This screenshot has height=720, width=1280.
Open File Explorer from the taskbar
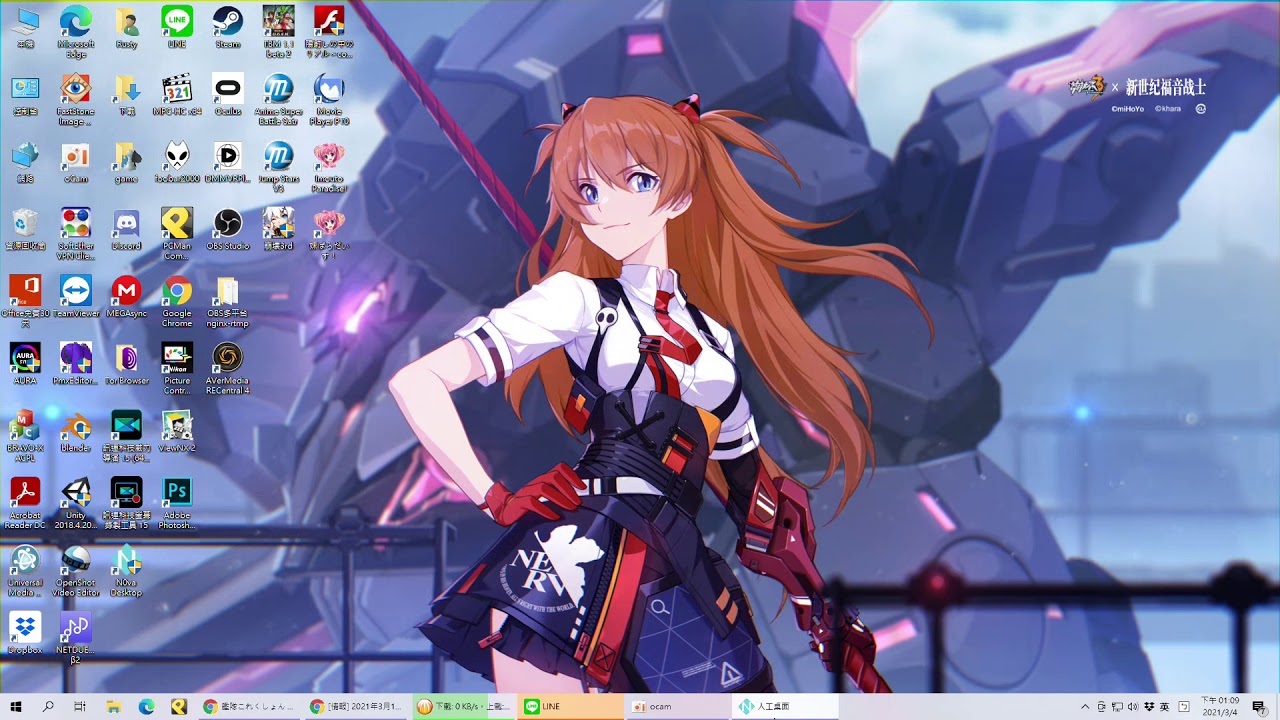(x=114, y=706)
